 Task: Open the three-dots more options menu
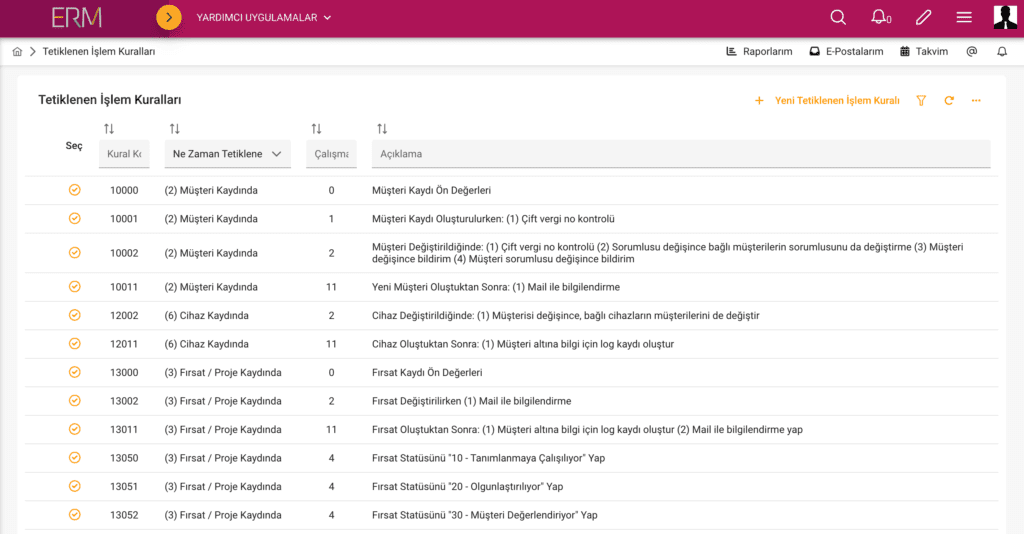tap(976, 101)
